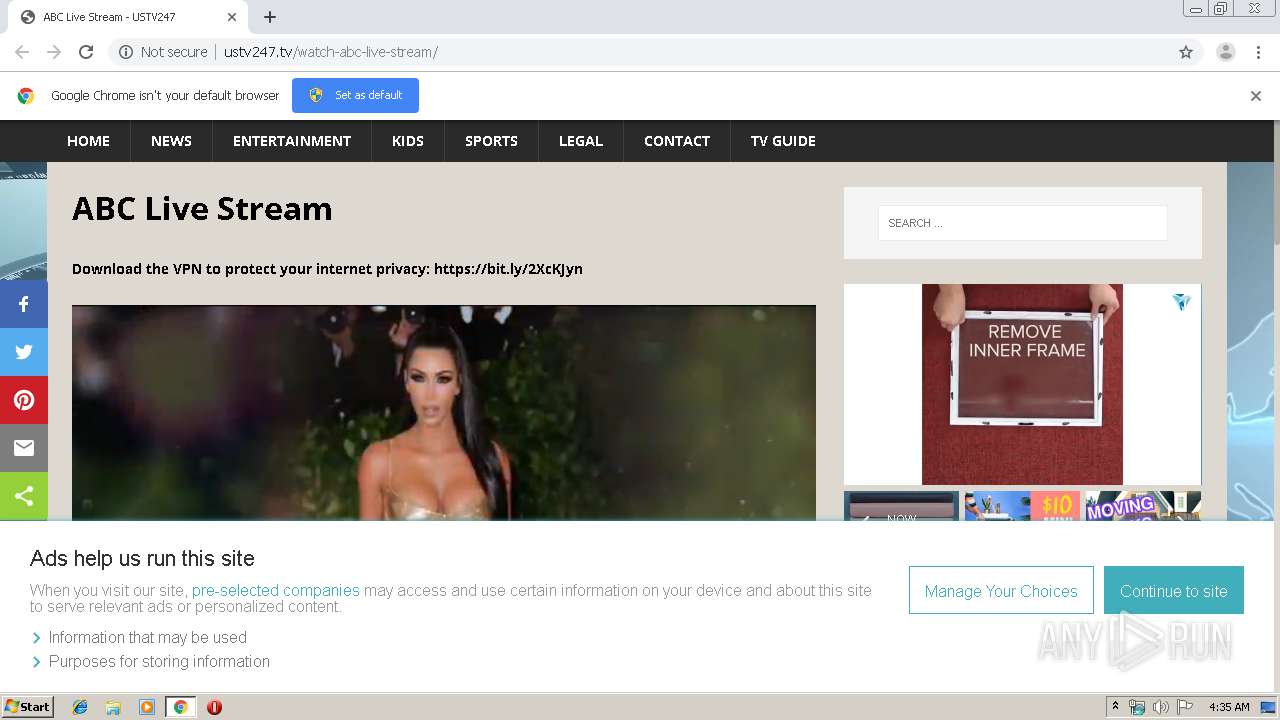Open the CONTACT menu item

[677, 141]
